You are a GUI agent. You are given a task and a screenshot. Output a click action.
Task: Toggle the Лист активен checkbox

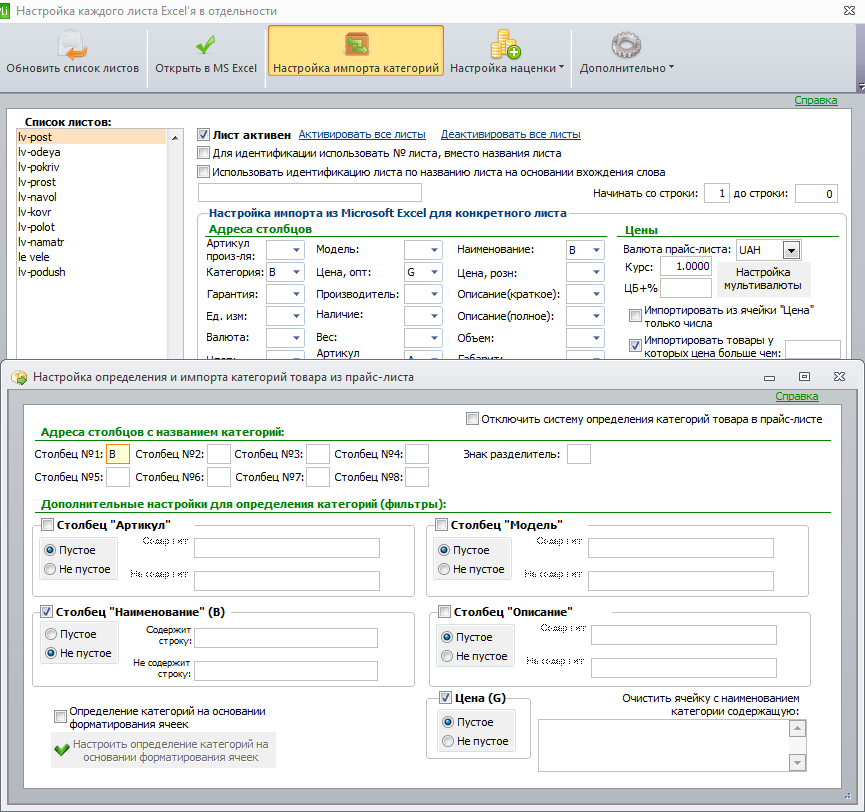[x=203, y=135]
